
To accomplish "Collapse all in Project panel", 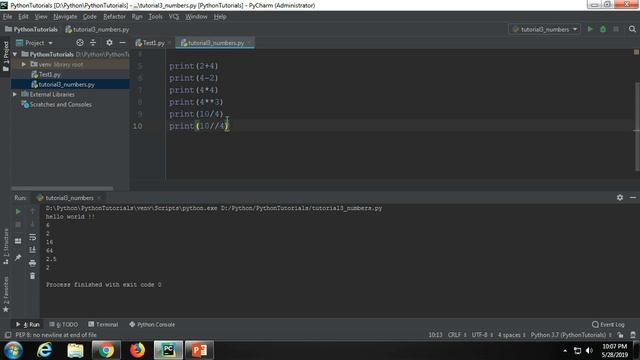I will click(93, 42).
